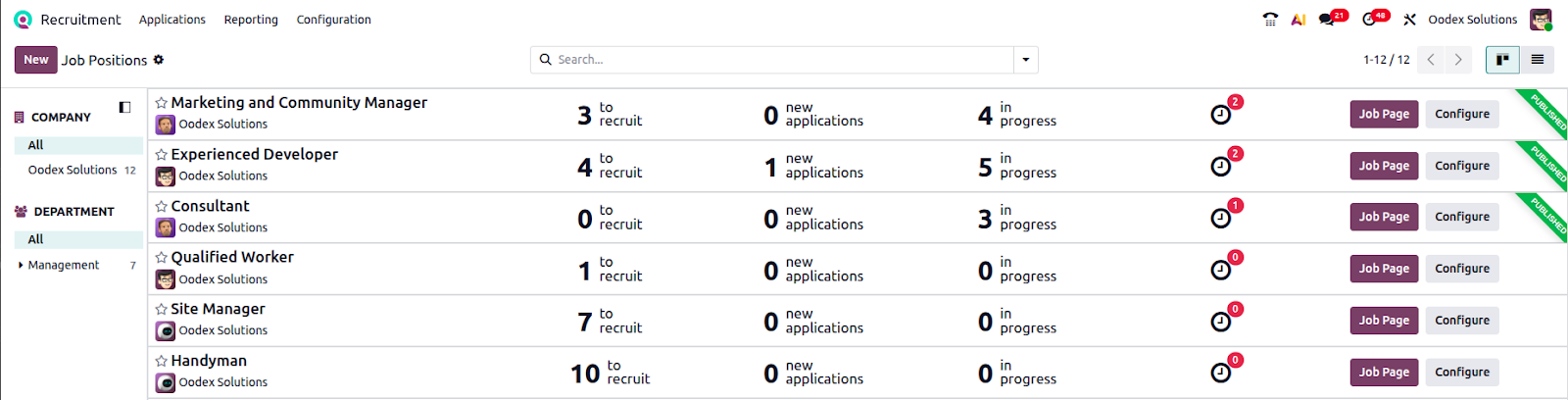Open the discuss messages icon with badge 21
This screenshot has height=400, width=1568.
tap(1327, 20)
